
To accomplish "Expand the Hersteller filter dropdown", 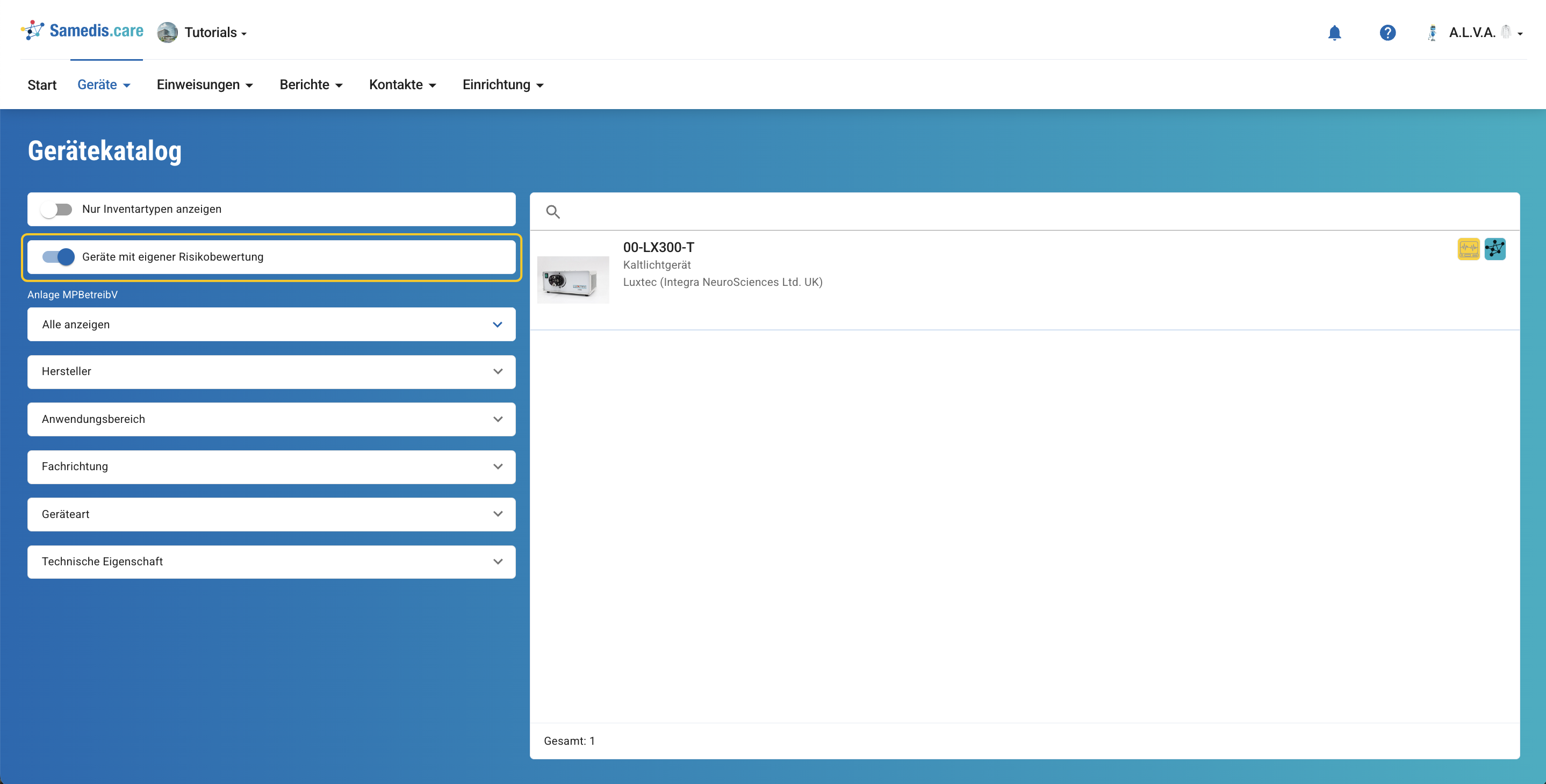I will pos(271,372).
